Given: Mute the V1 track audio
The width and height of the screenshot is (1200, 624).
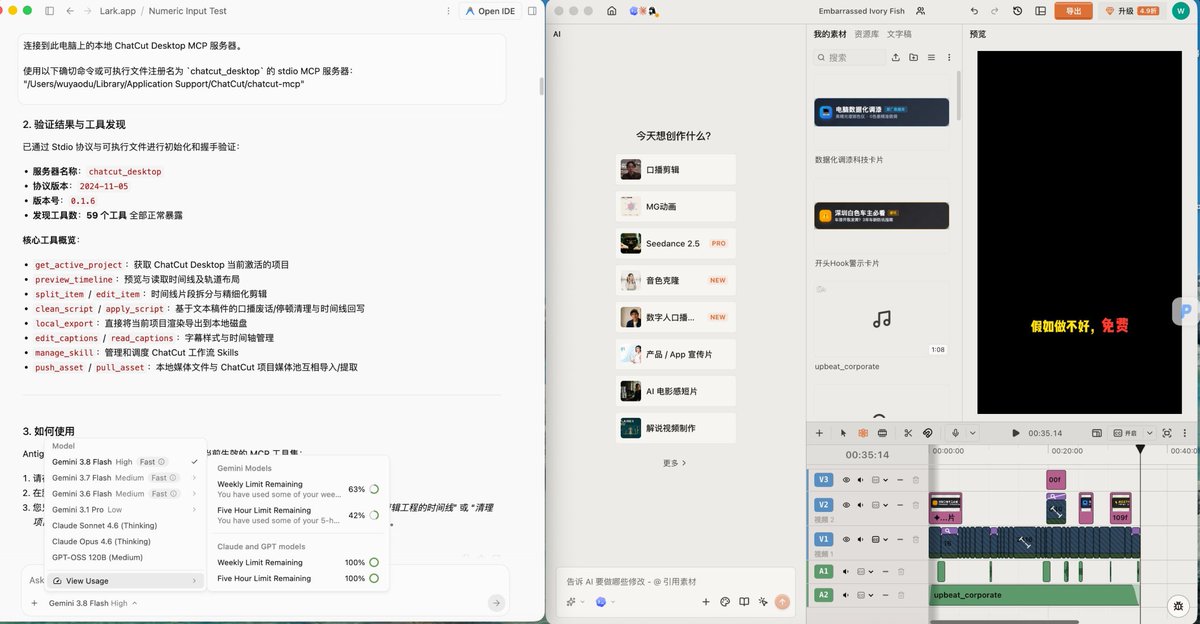Looking at the screenshot, I should tap(860, 539).
